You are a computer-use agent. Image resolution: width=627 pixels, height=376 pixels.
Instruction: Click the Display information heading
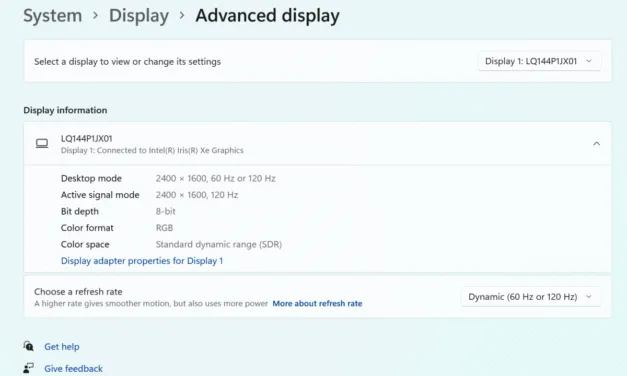click(x=65, y=110)
